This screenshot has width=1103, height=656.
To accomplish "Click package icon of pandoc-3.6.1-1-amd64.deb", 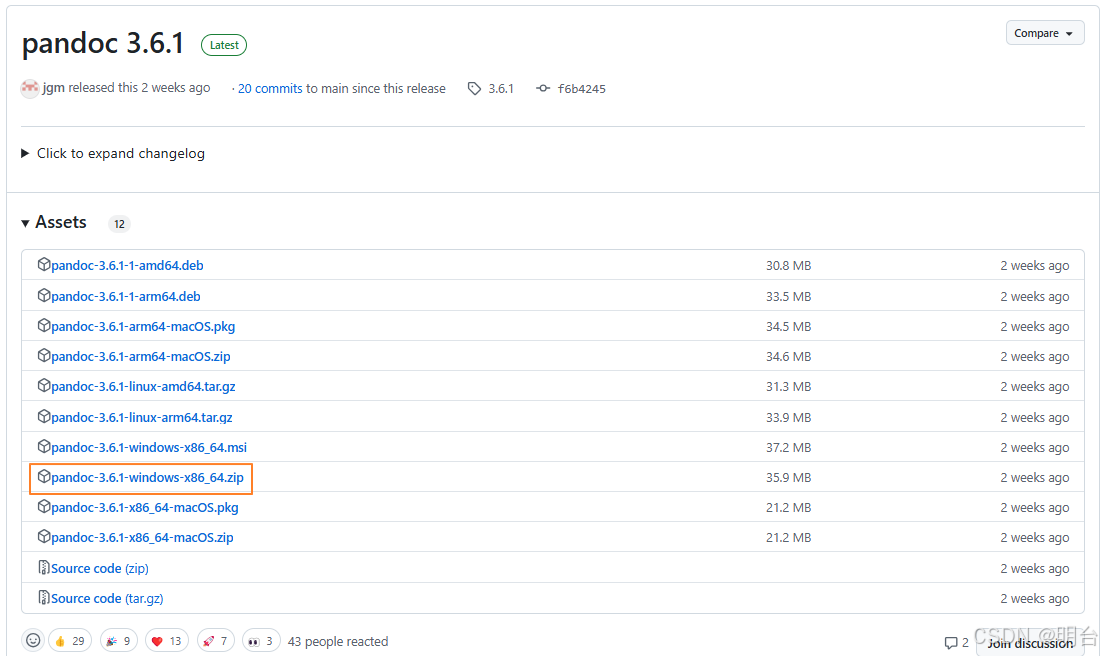I will pyautogui.click(x=44, y=264).
